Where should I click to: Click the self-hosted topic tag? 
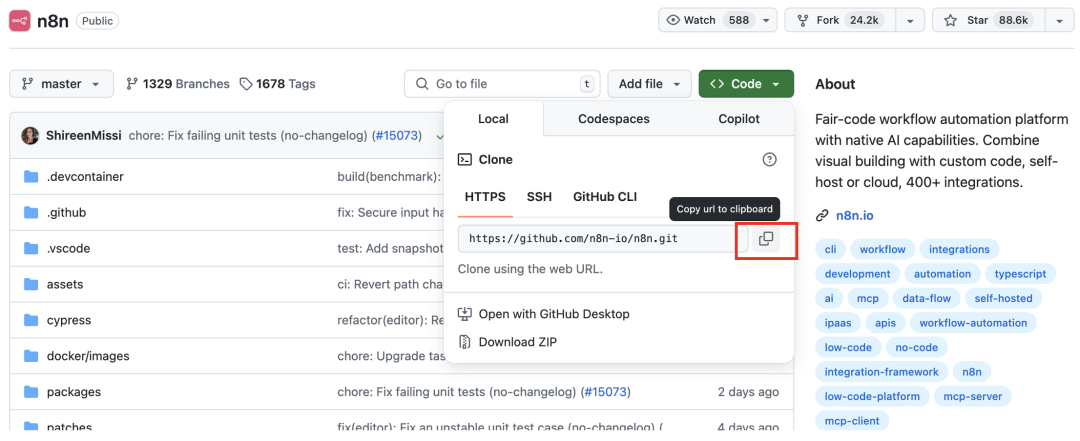point(1003,298)
